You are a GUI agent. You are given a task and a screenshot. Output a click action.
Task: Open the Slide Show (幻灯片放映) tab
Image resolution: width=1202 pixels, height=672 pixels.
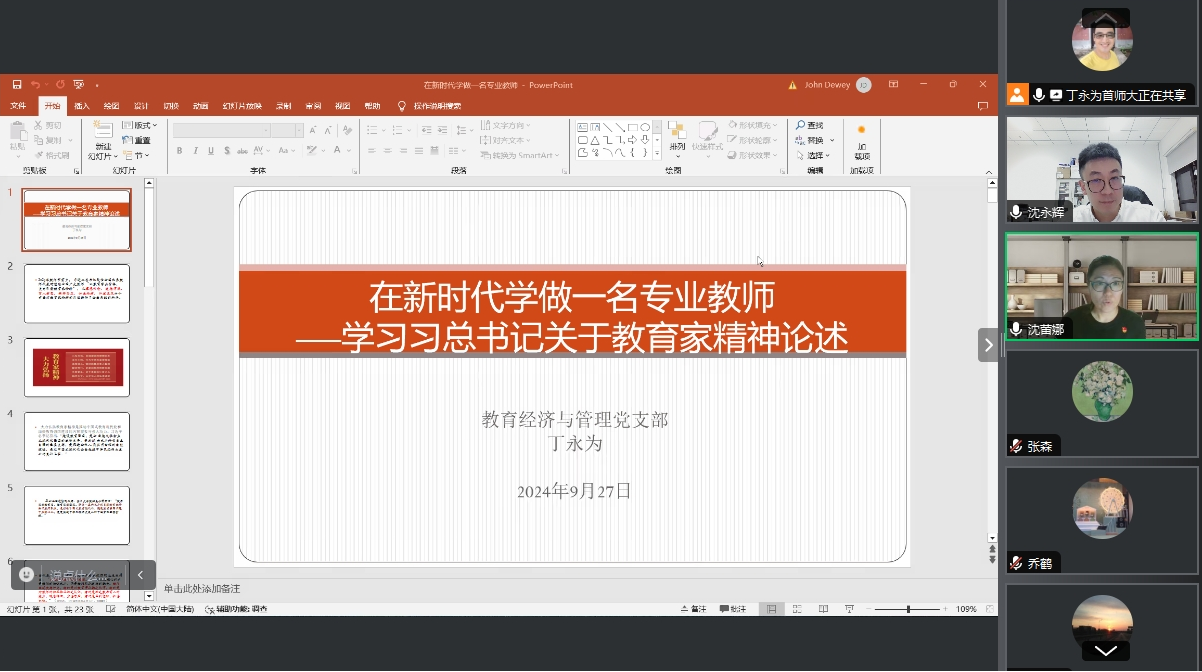coord(242,106)
